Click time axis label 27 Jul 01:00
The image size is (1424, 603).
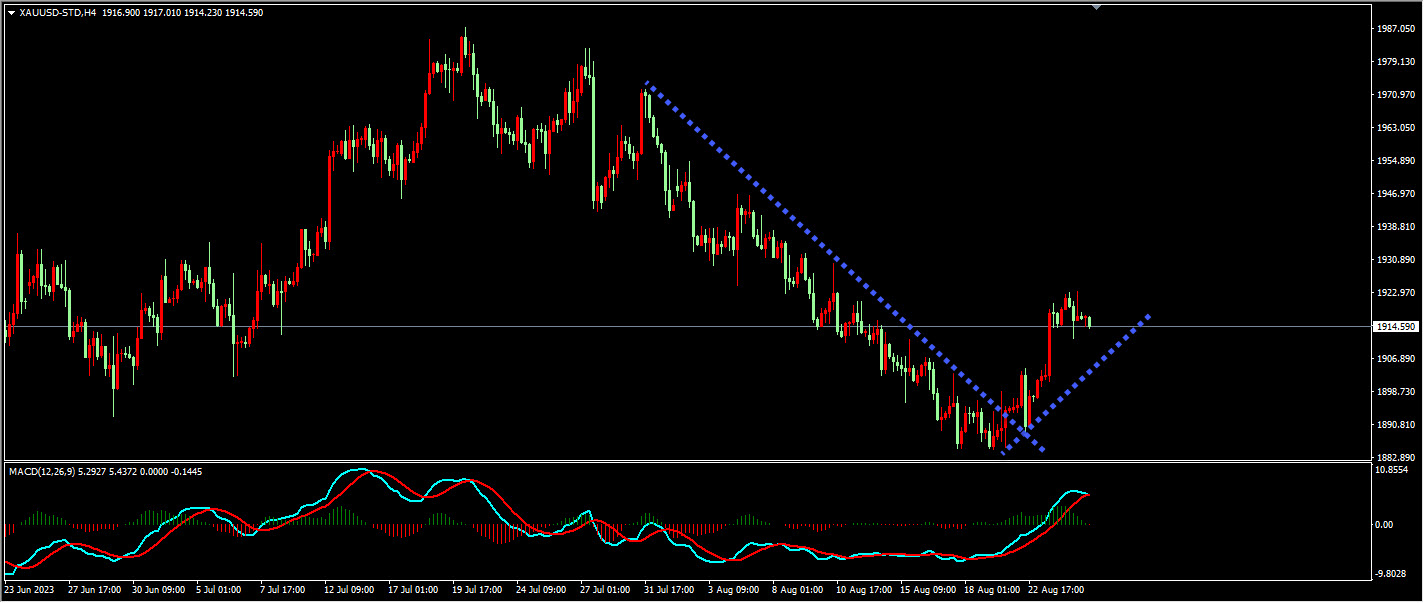click(x=607, y=590)
